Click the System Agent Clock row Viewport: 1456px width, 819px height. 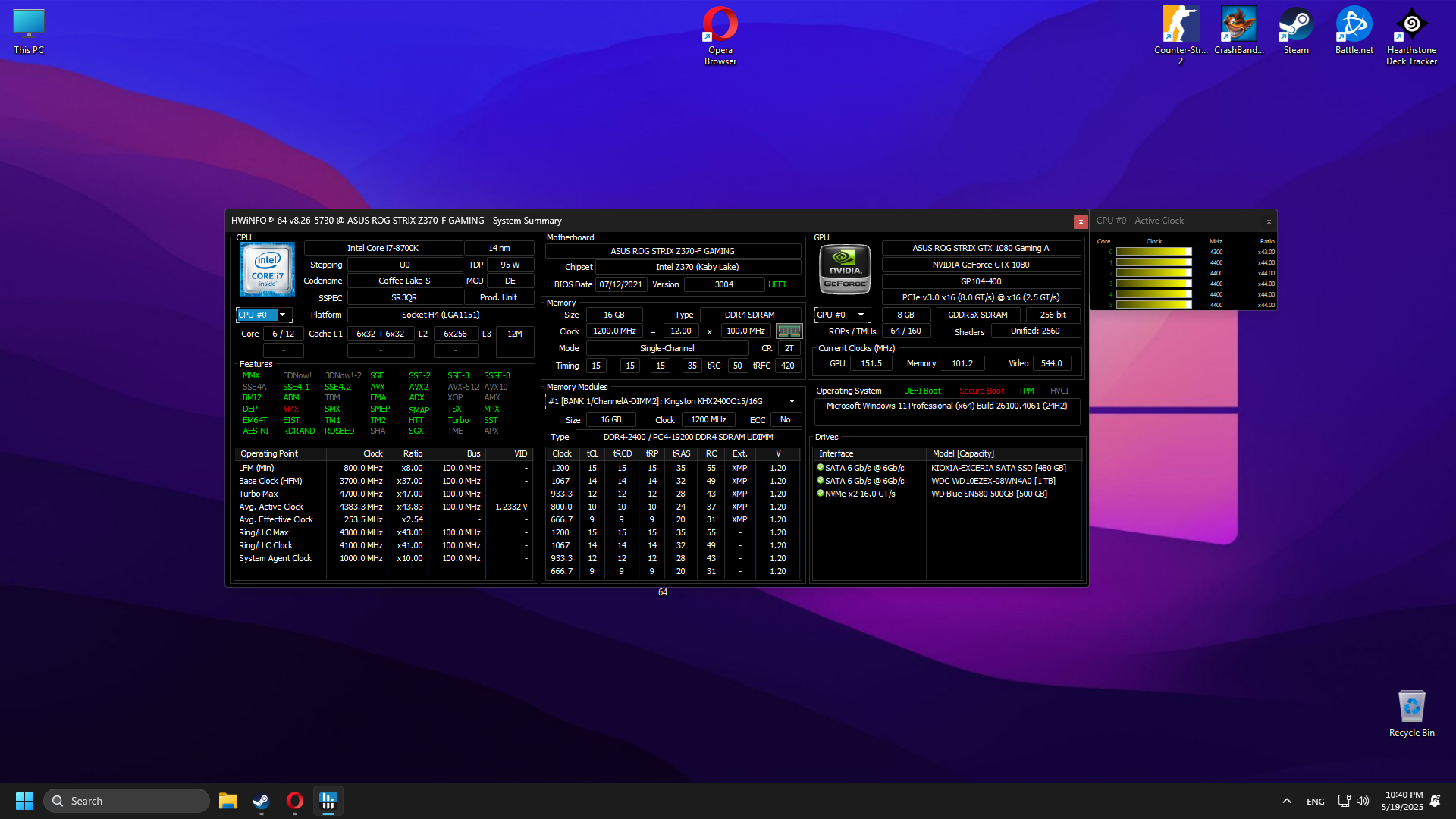tap(383, 558)
